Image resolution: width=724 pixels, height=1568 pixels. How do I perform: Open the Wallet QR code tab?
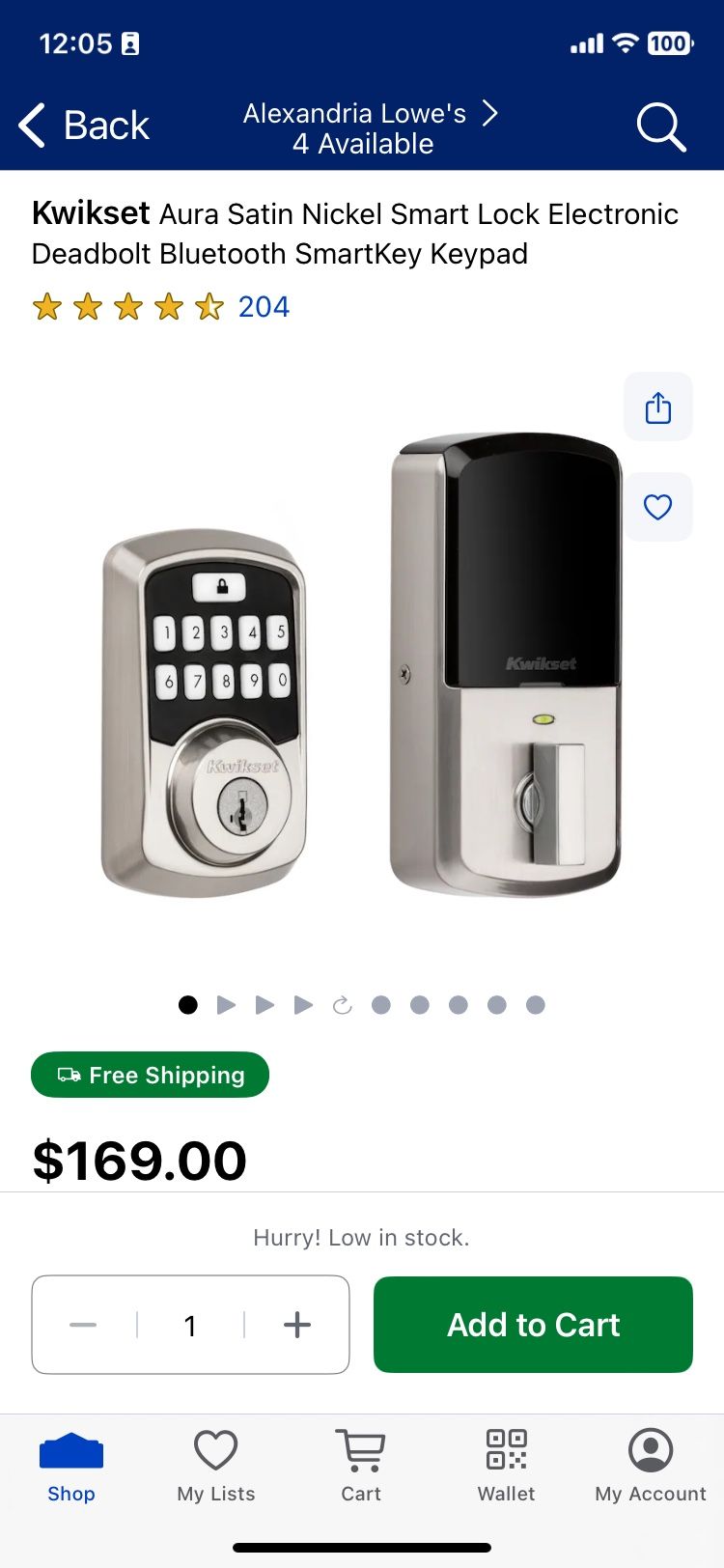pos(506,1466)
